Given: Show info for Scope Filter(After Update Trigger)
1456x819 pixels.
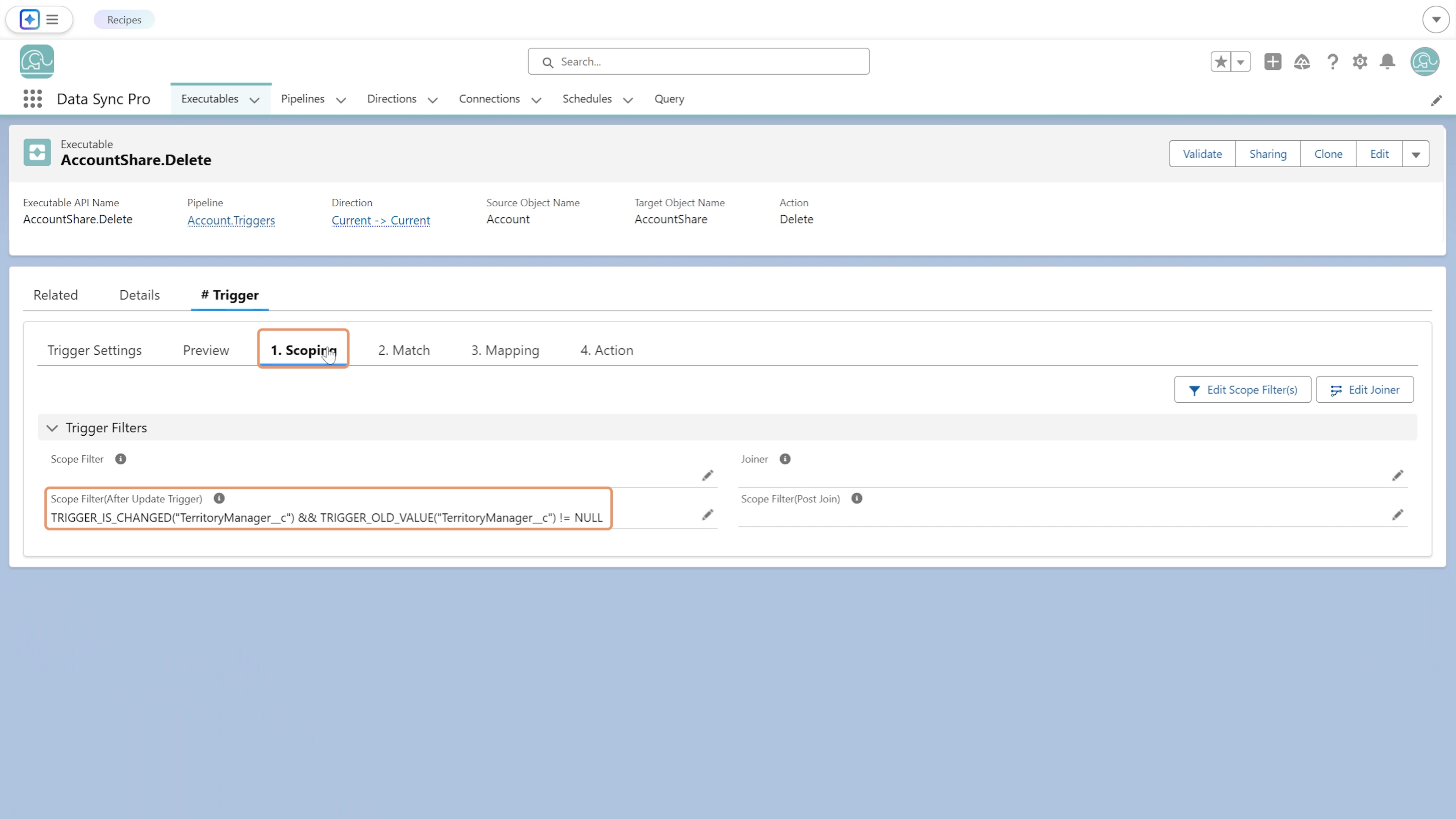Looking at the screenshot, I should [x=219, y=499].
